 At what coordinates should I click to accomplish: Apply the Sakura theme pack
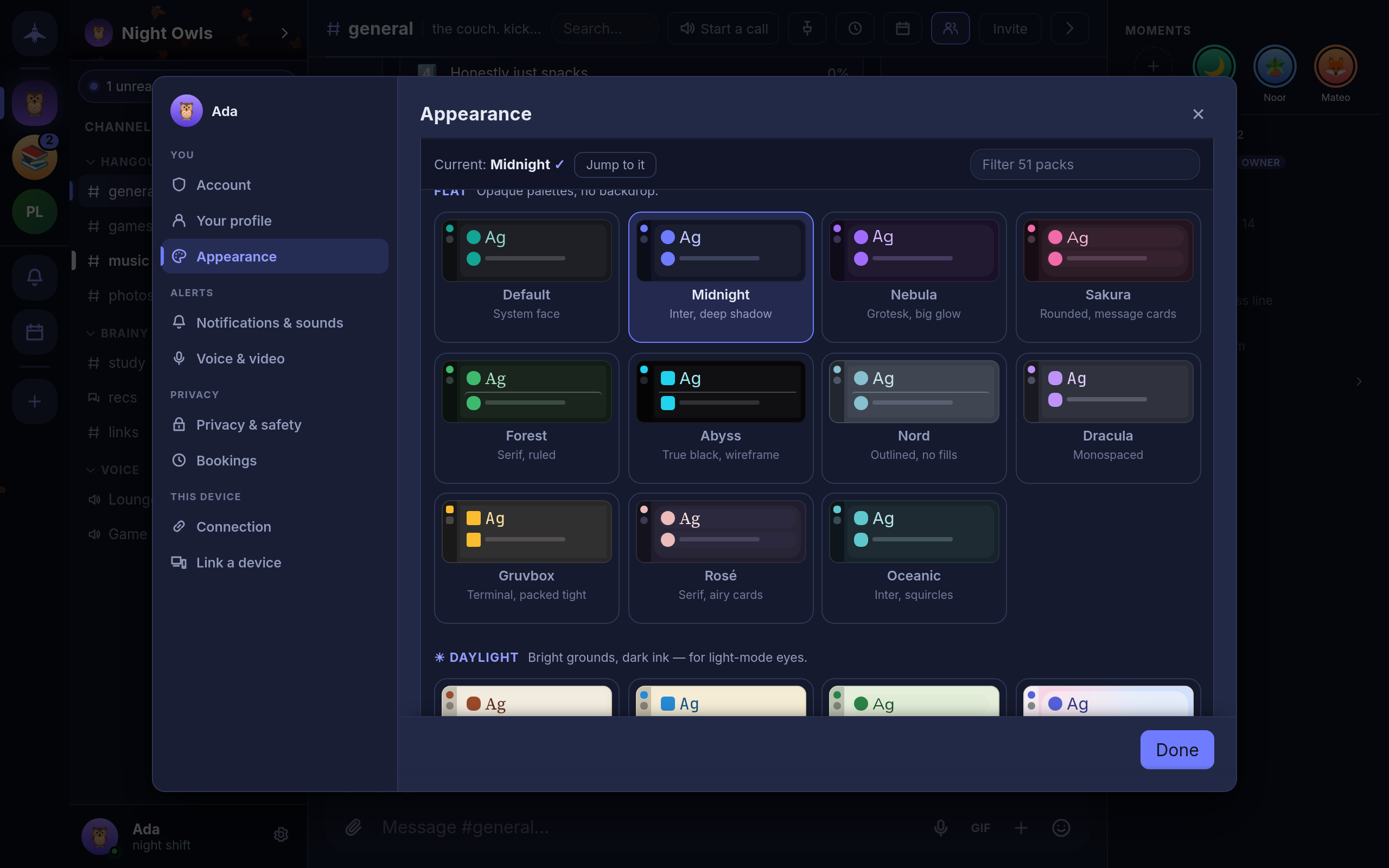1108,277
